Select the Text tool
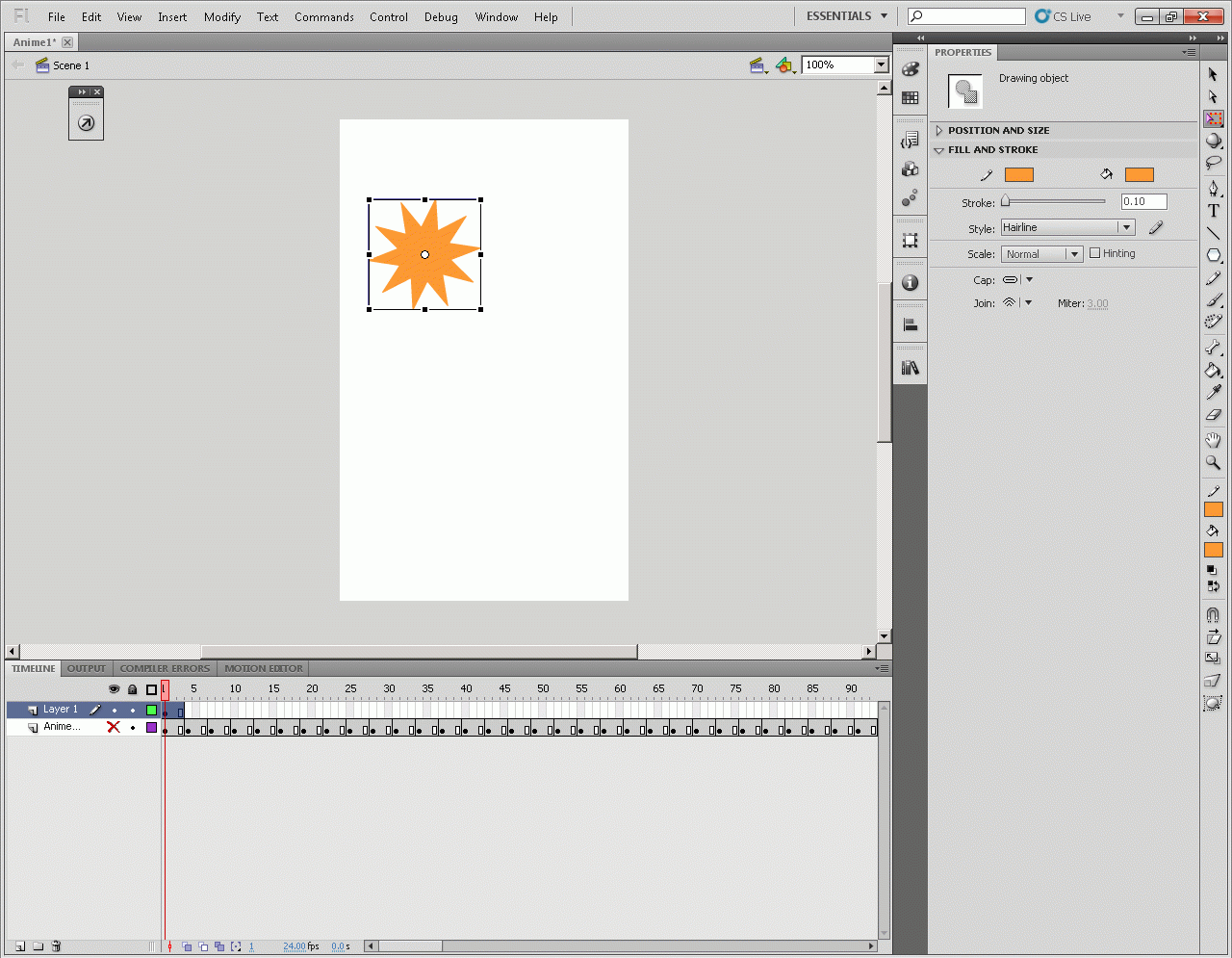The image size is (1232, 958). click(x=1213, y=211)
